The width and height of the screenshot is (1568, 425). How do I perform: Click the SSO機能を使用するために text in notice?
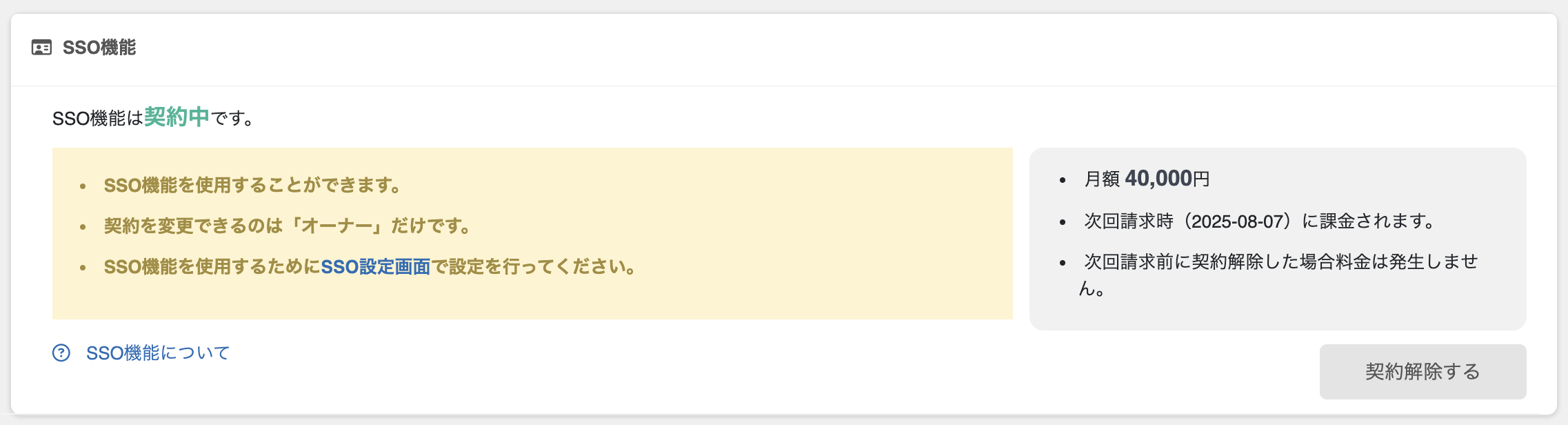pyautogui.click(x=212, y=267)
